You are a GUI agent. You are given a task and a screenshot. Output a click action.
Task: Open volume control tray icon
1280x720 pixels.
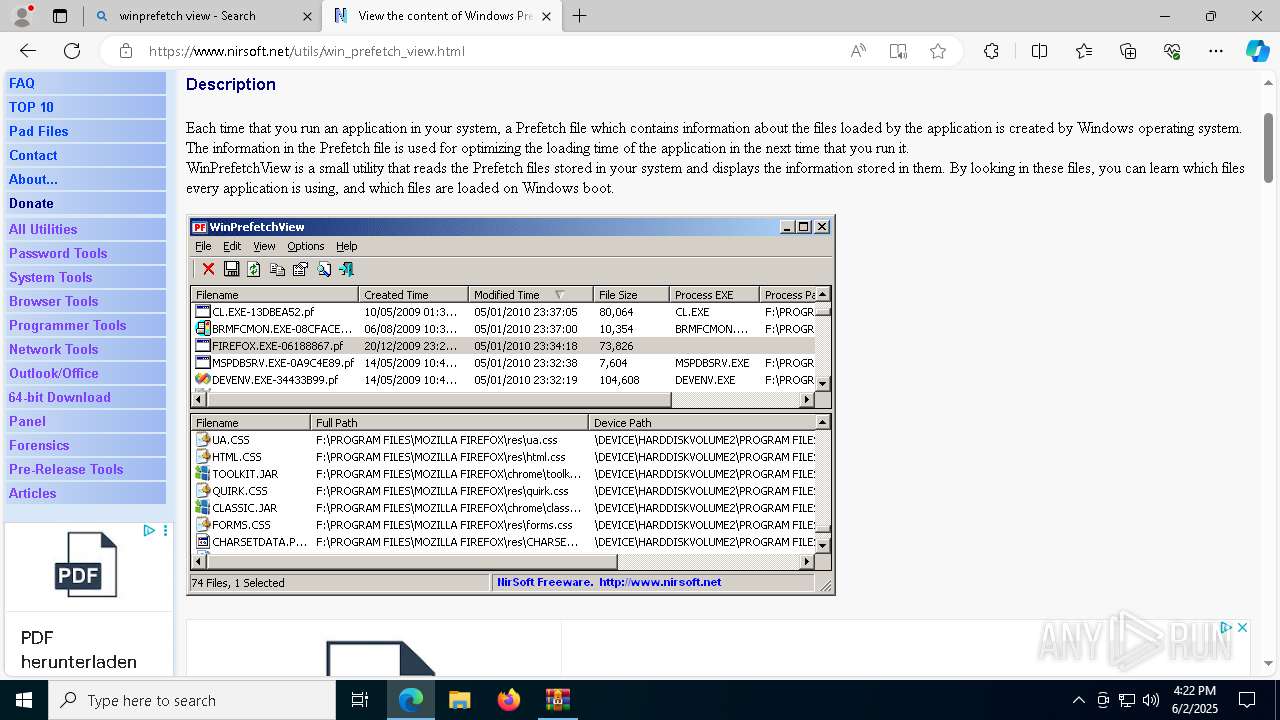[x=1151, y=700]
